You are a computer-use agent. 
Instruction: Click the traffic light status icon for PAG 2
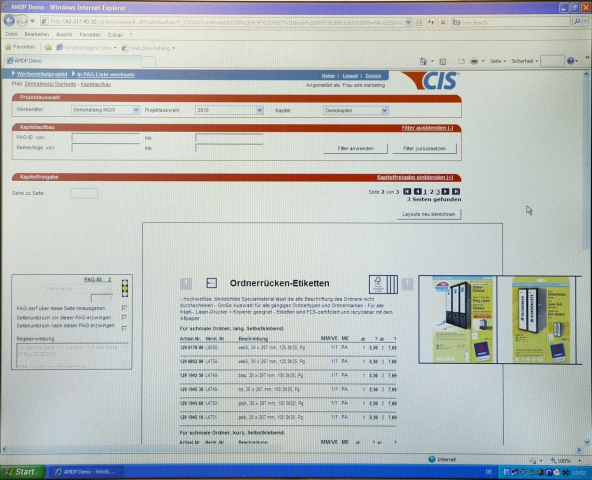click(125, 288)
